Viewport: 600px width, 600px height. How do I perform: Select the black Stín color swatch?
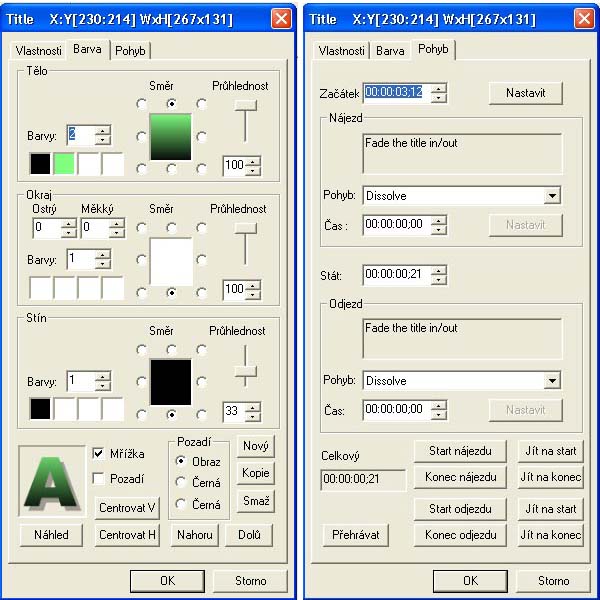pyautogui.click(x=40, y=409)
